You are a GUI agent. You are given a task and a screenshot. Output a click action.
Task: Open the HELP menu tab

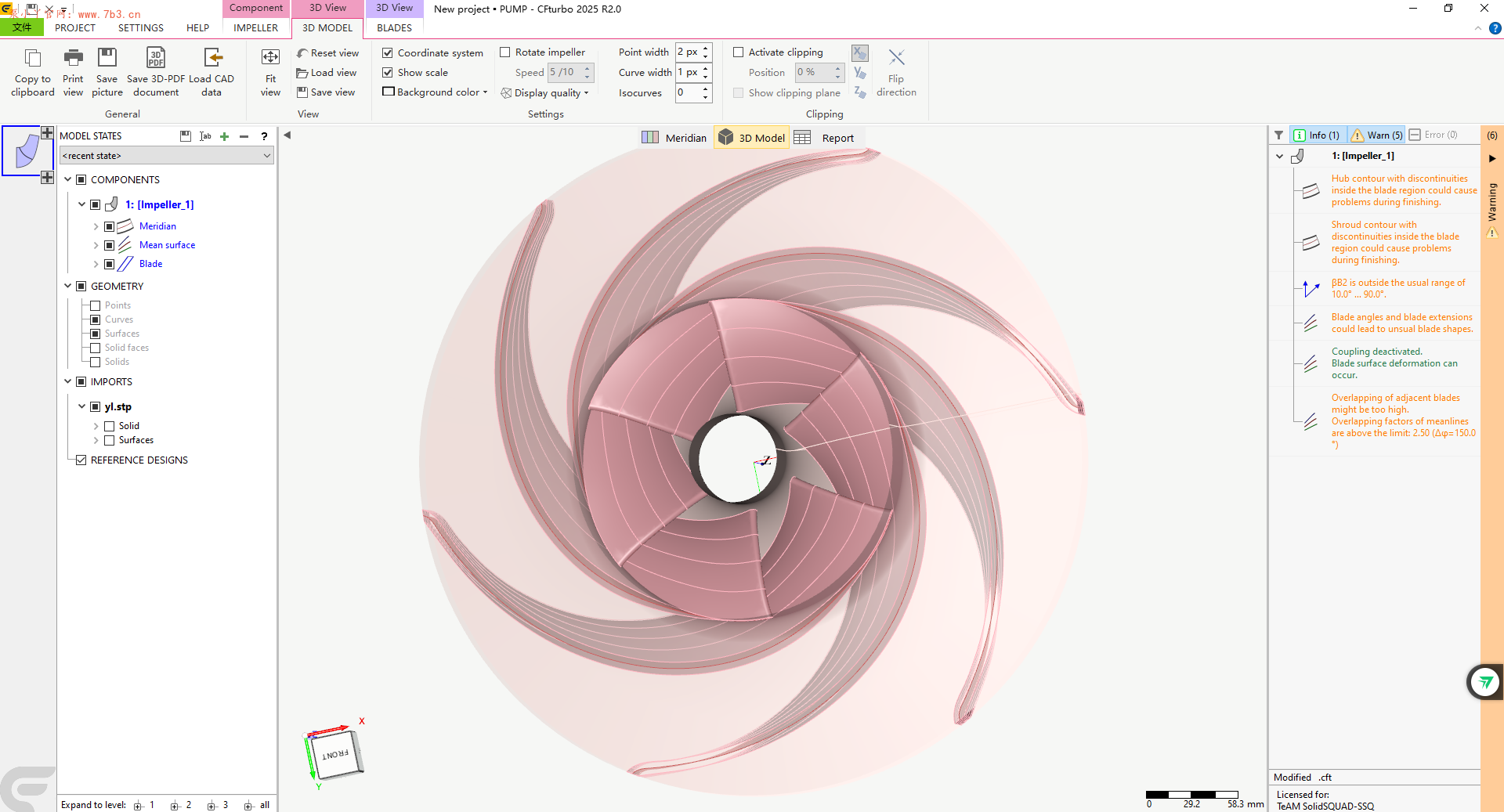click(197, 27)
